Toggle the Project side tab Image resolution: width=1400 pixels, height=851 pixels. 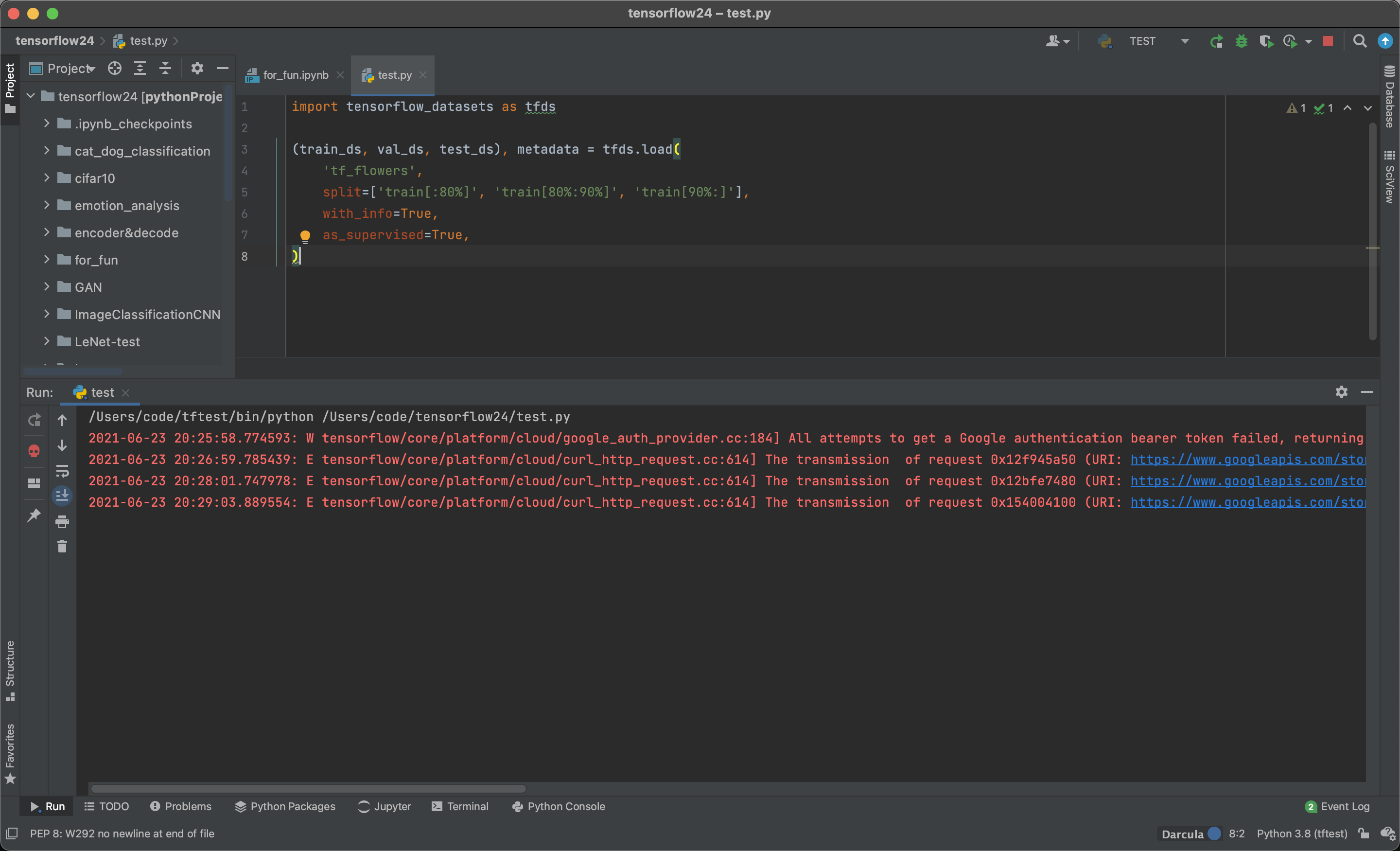10,88
